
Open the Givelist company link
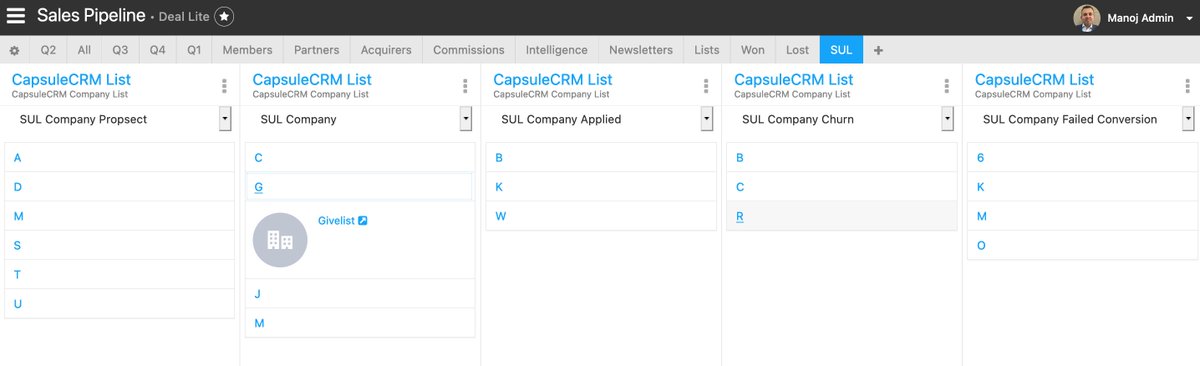tap(336, 220)
